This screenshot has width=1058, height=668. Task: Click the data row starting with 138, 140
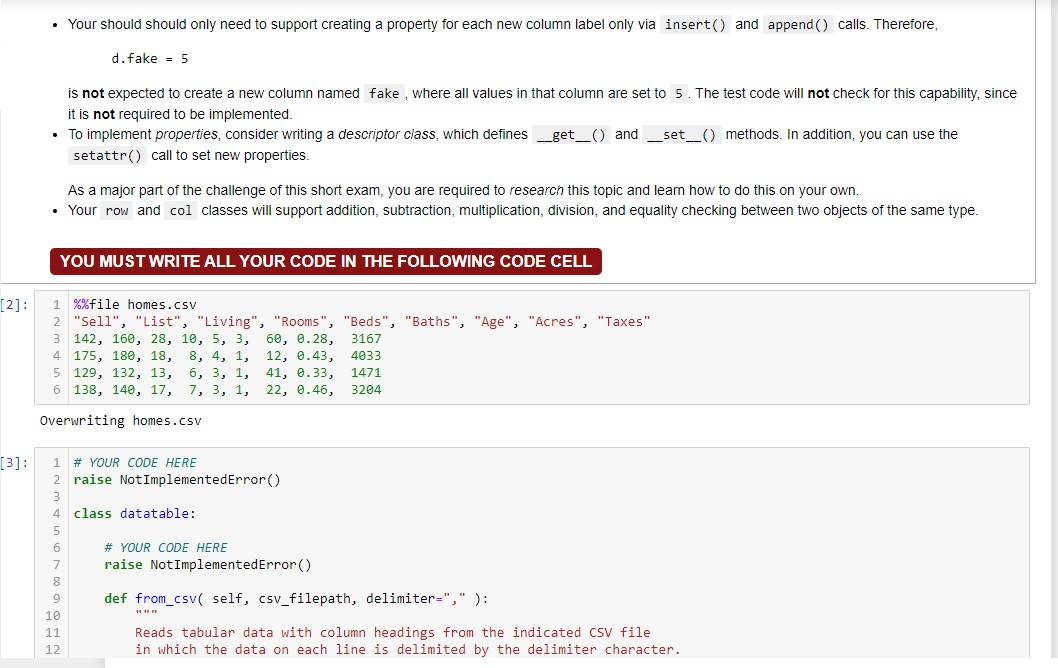point(227,389)
